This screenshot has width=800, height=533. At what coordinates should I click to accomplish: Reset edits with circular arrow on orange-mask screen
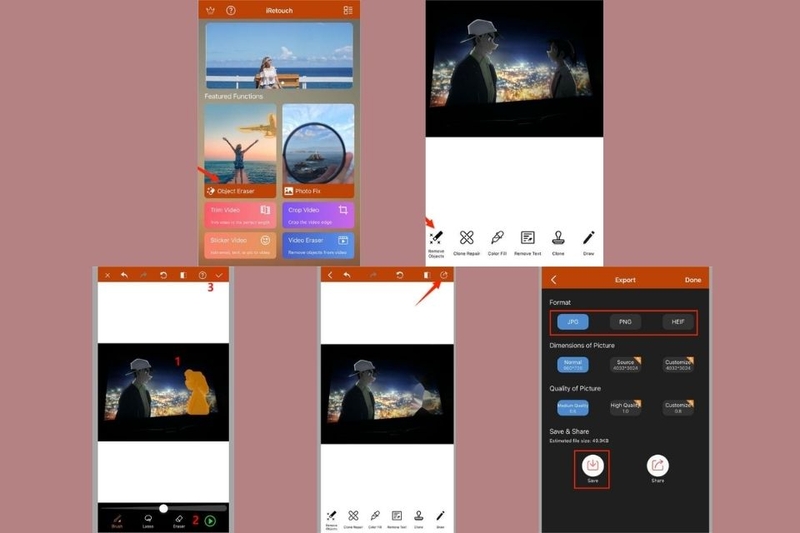tap(163, 275)
